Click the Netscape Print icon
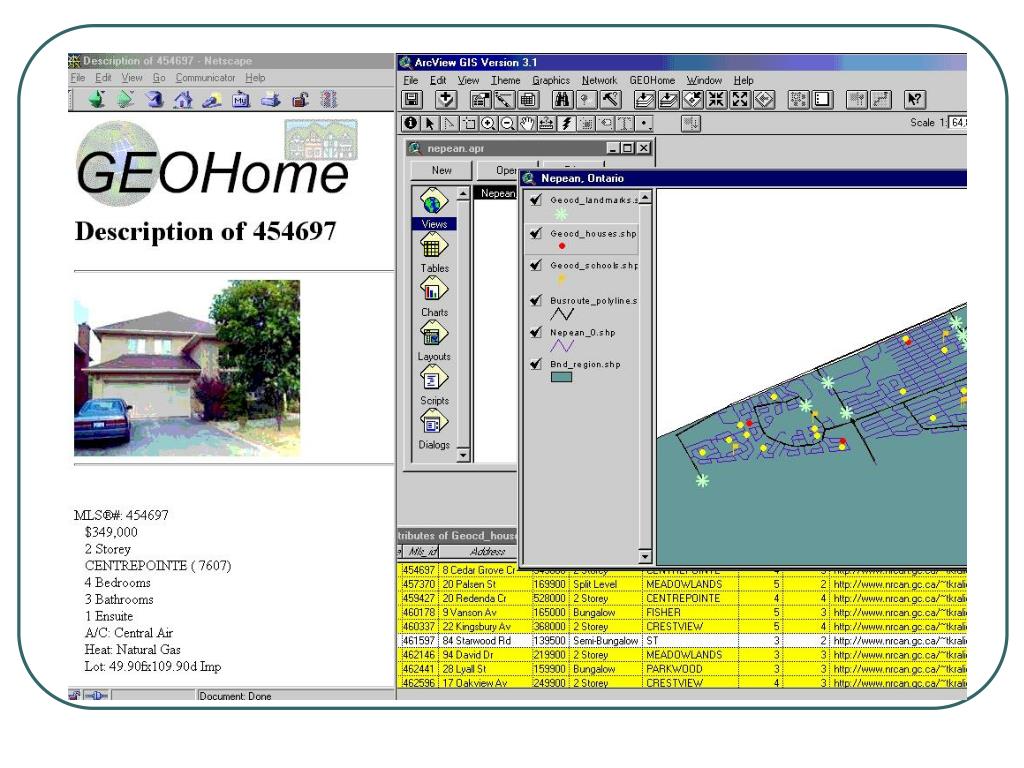Image resolution: width=1024 pixels, height=768 pixels. coord(270,99)
